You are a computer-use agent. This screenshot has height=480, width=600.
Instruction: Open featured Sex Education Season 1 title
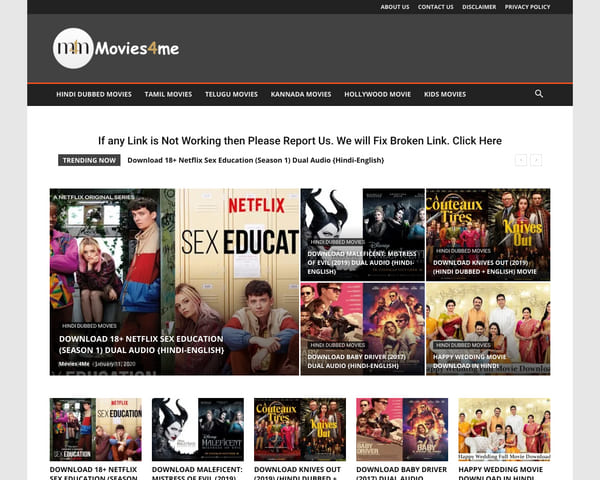[142, 344]
